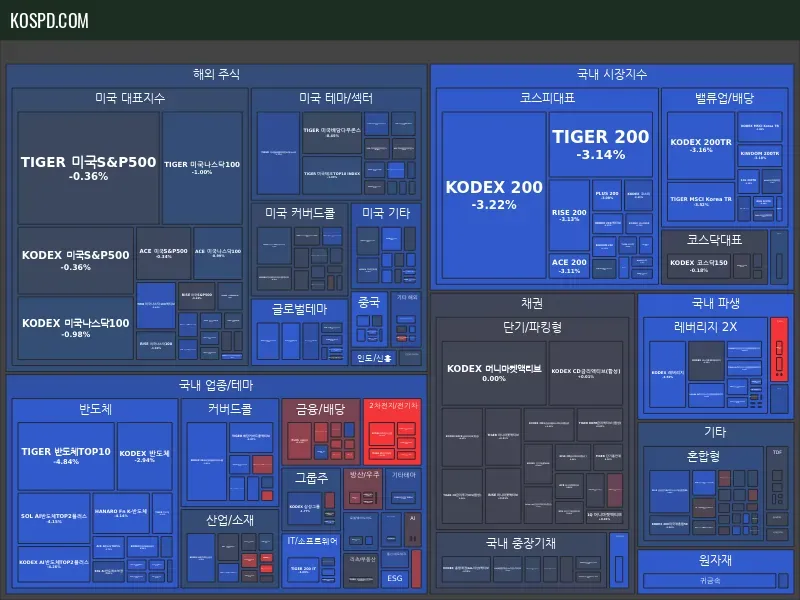Viewport: 800px width, 600px height.
Task: Open the KODEX 레버리지 tile
Action: pyautogui.click(x=667, y=374)
